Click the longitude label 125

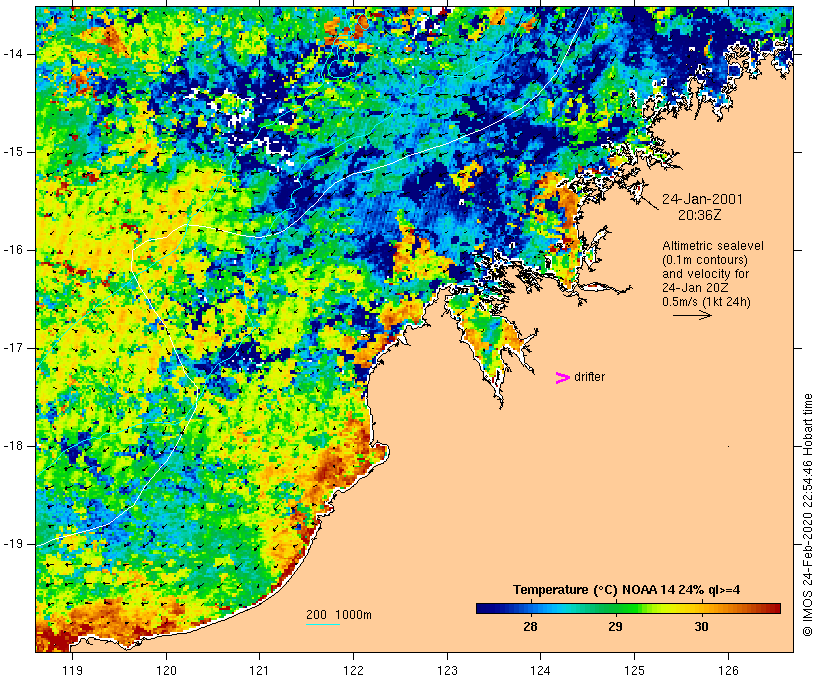point(634,670)
